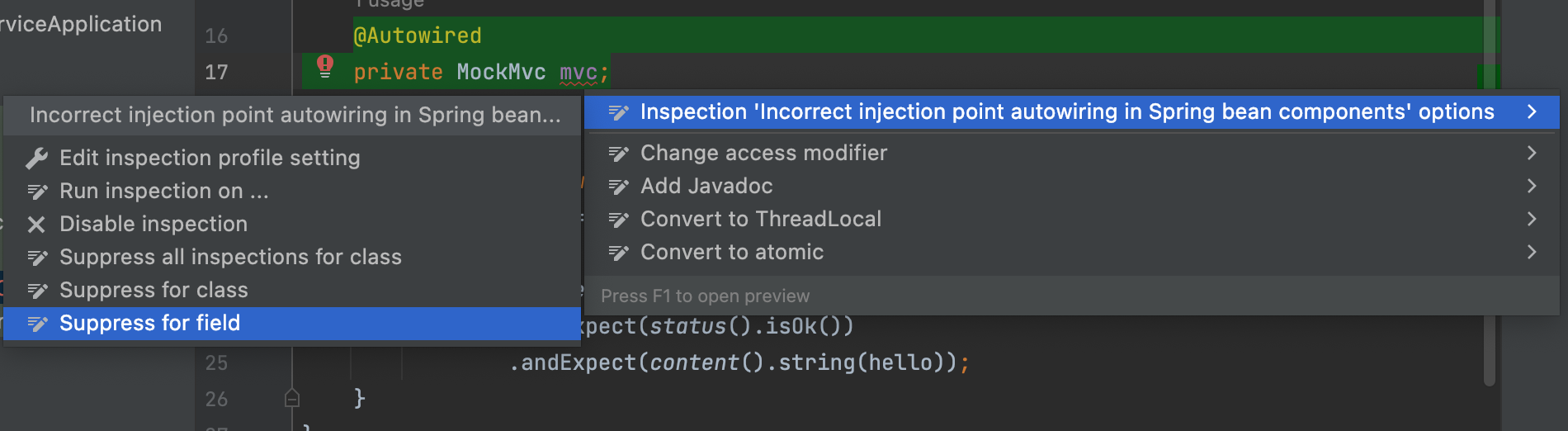Expand the Convert to ThreadLocal arrow
This screenshot has width=1568, height=431.
1532,219
